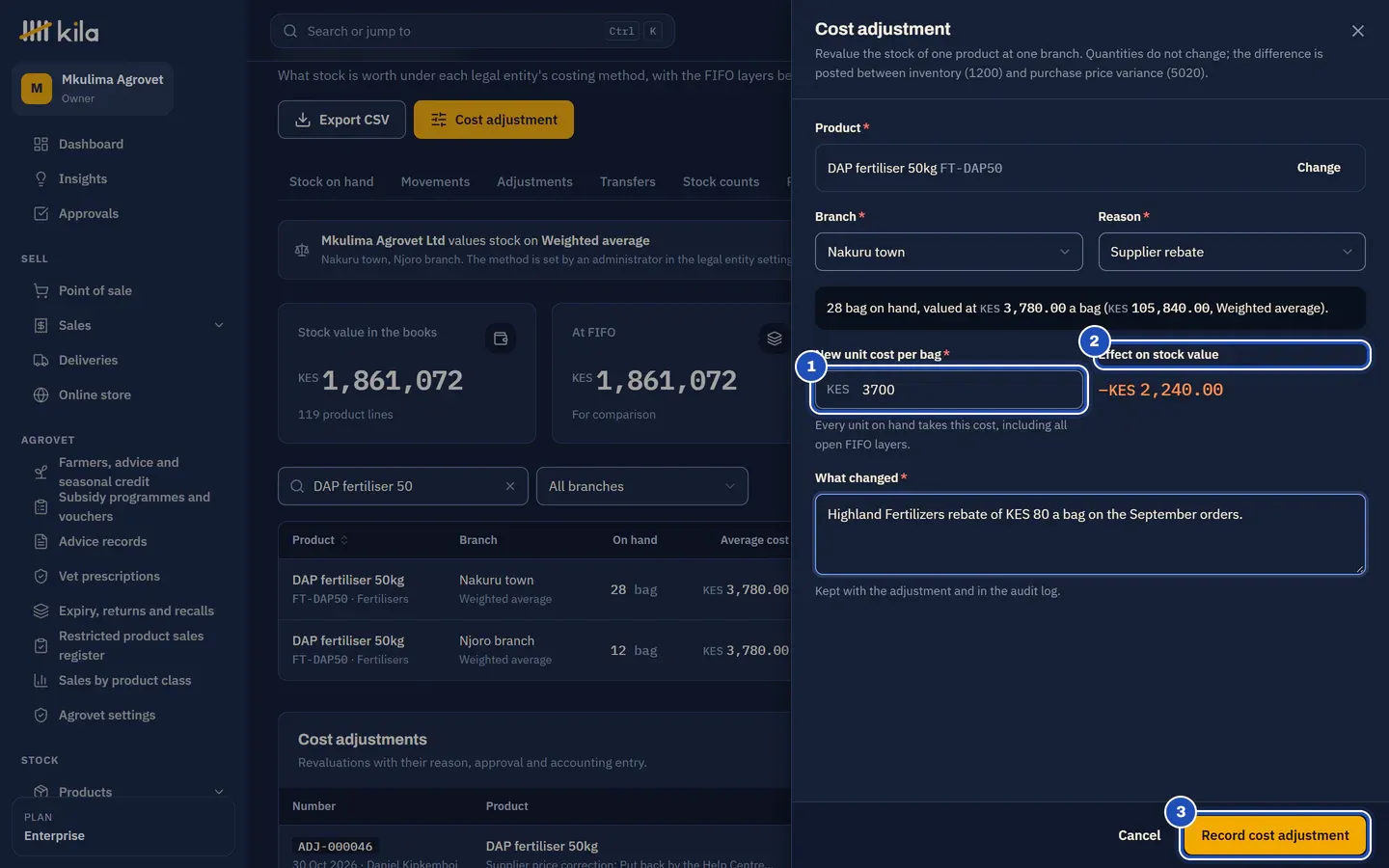
Task: Sort the table by Product column
Action: [320, 540]
